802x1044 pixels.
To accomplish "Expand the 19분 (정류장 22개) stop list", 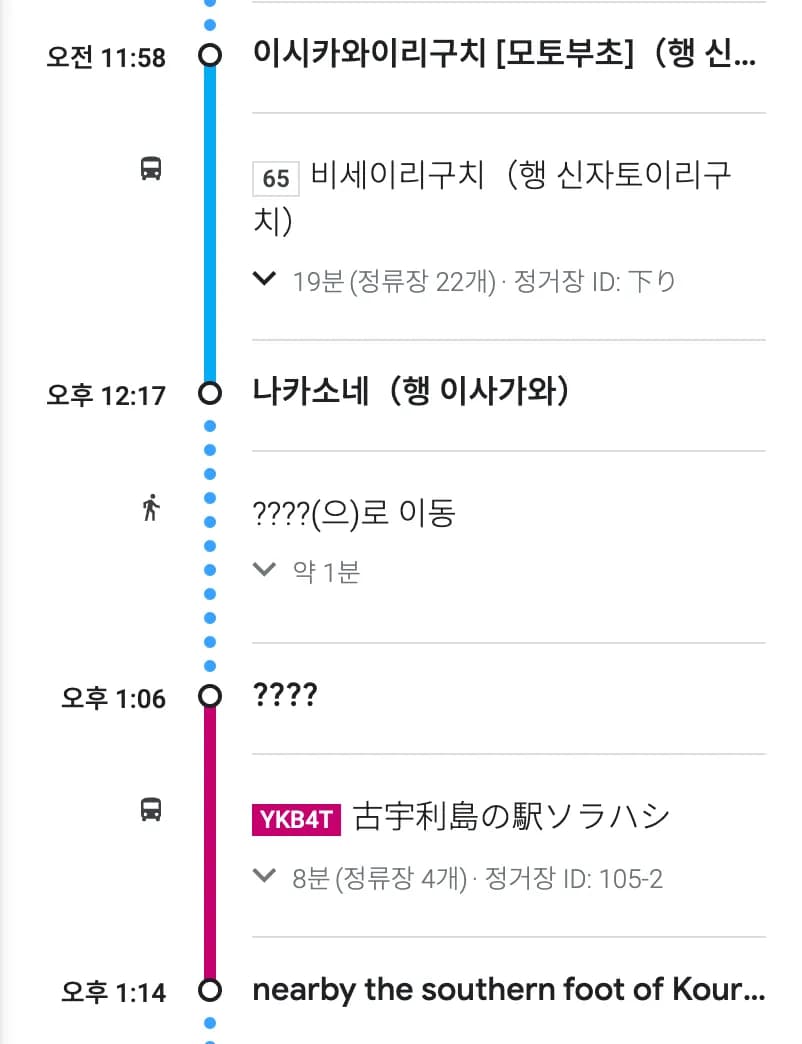I will [264, 280].
